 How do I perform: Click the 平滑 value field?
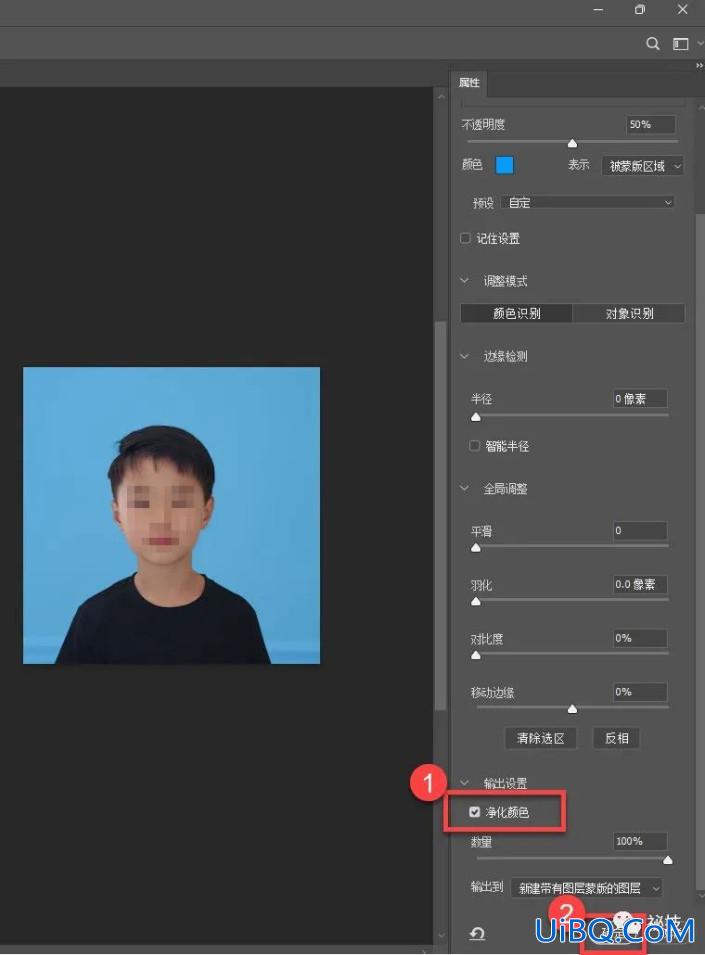(640, 531)
